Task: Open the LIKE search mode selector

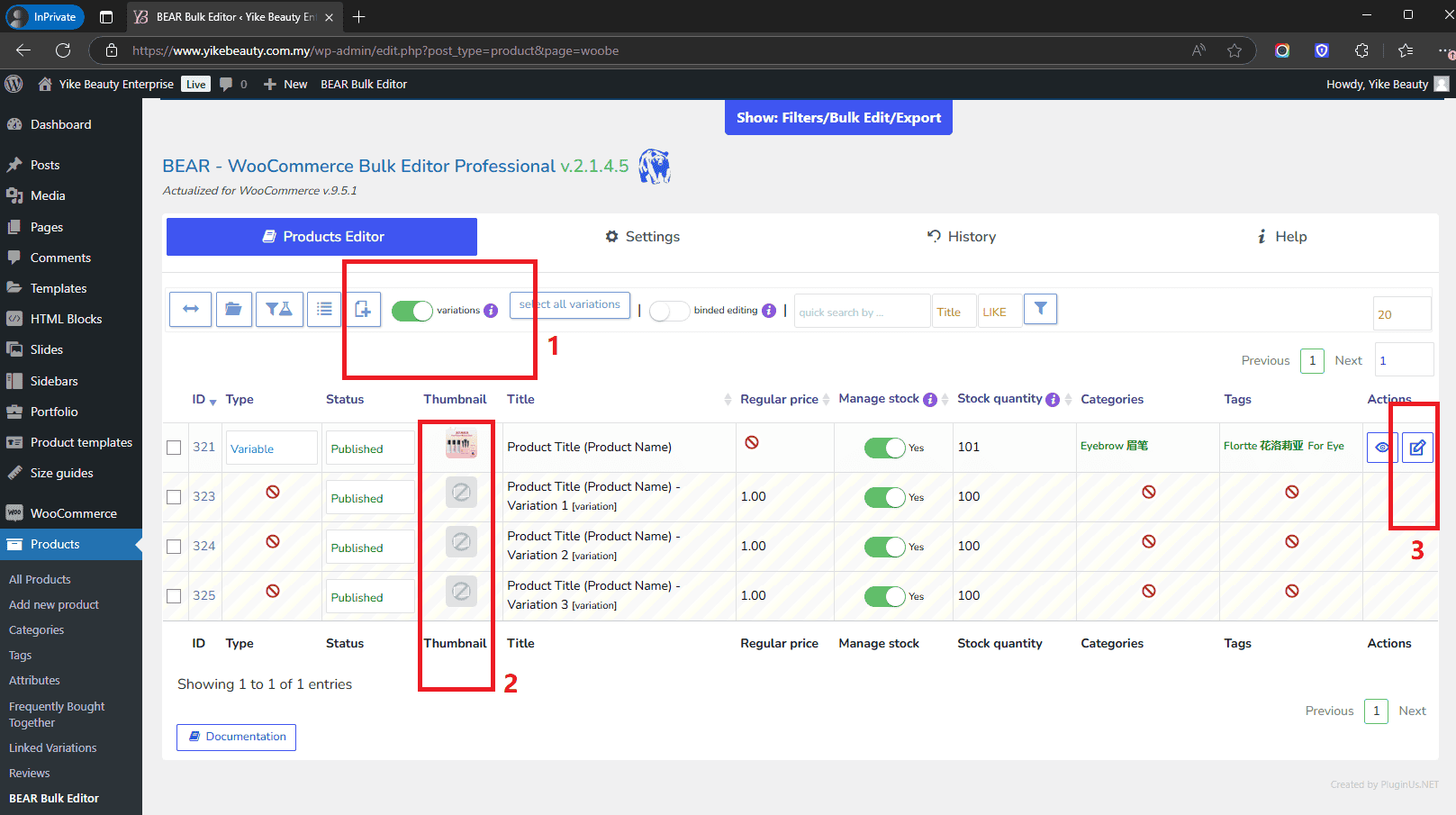Action: click(x=1000, y=312)
